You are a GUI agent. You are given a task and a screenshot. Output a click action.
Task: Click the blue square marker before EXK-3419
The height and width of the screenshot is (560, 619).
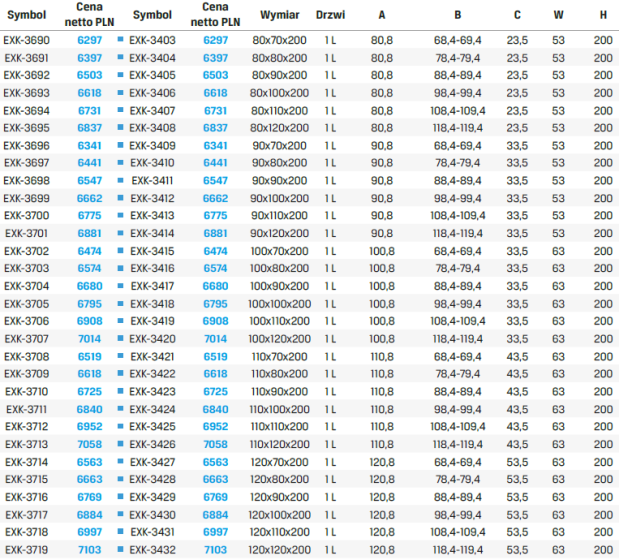coord(120,320)
